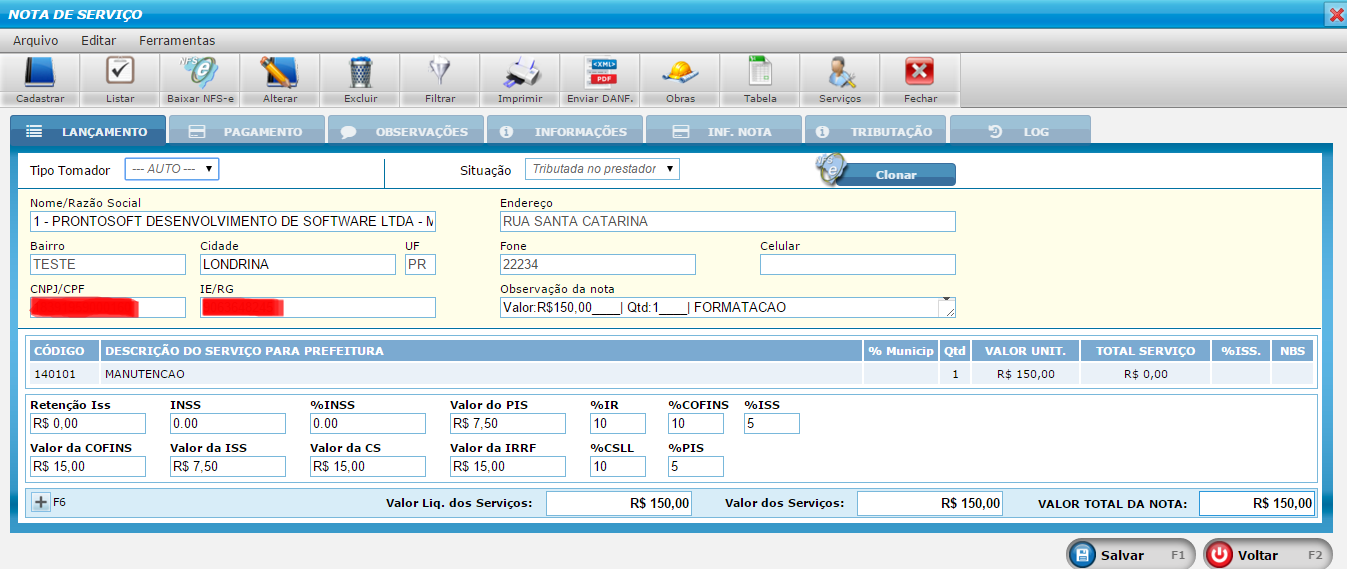Open the Ferramentas menu
1347x569 pixels.
[x=177, y=41]
